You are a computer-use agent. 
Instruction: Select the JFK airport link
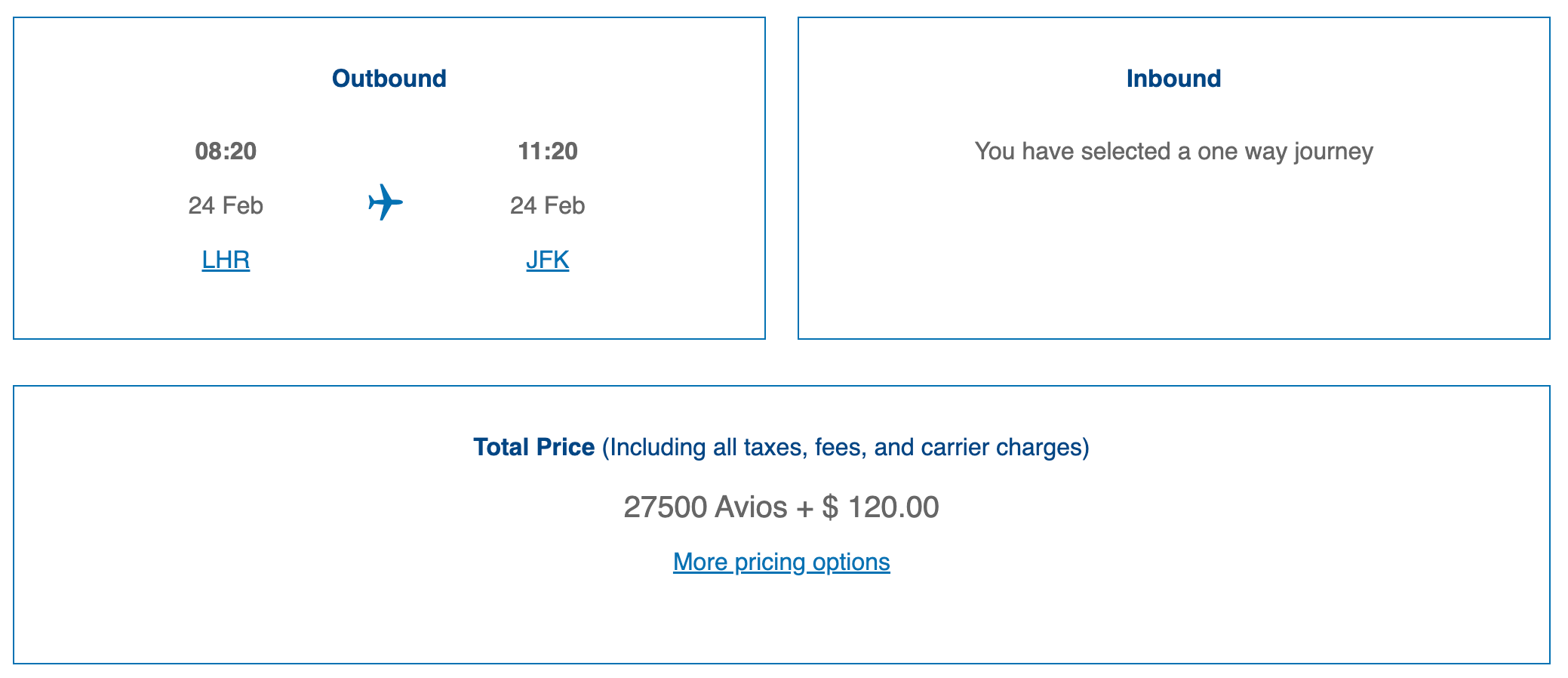(548, 259)
